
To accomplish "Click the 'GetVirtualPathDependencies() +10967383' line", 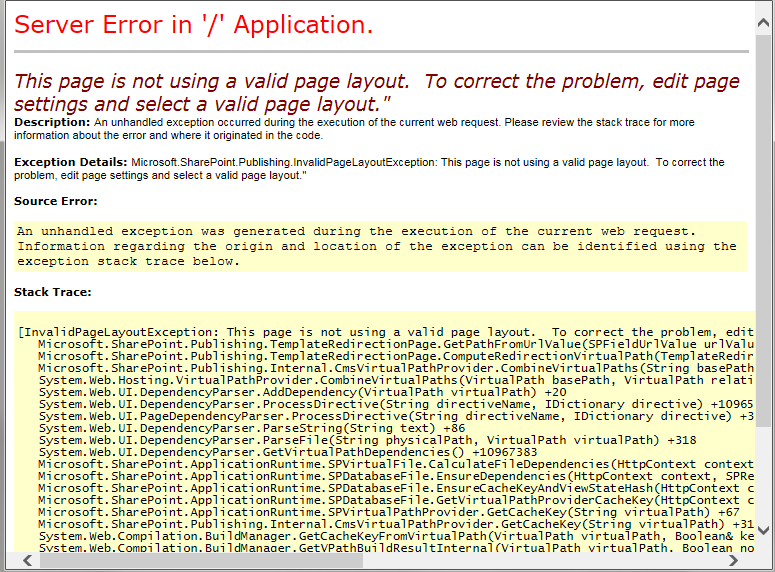I will [x=288, y=452].
